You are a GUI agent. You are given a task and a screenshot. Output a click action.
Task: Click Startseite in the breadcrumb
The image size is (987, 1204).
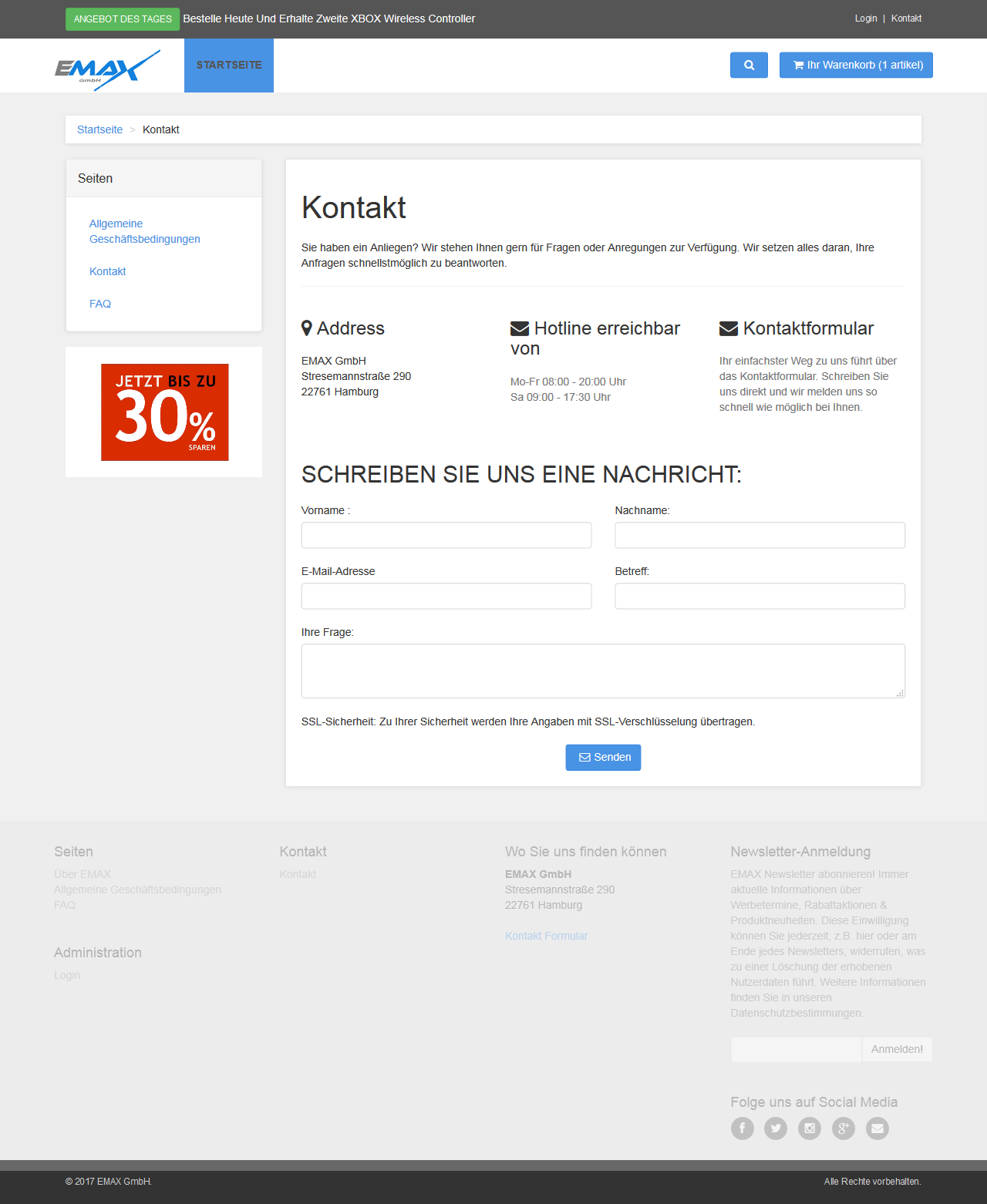point(99,129)
